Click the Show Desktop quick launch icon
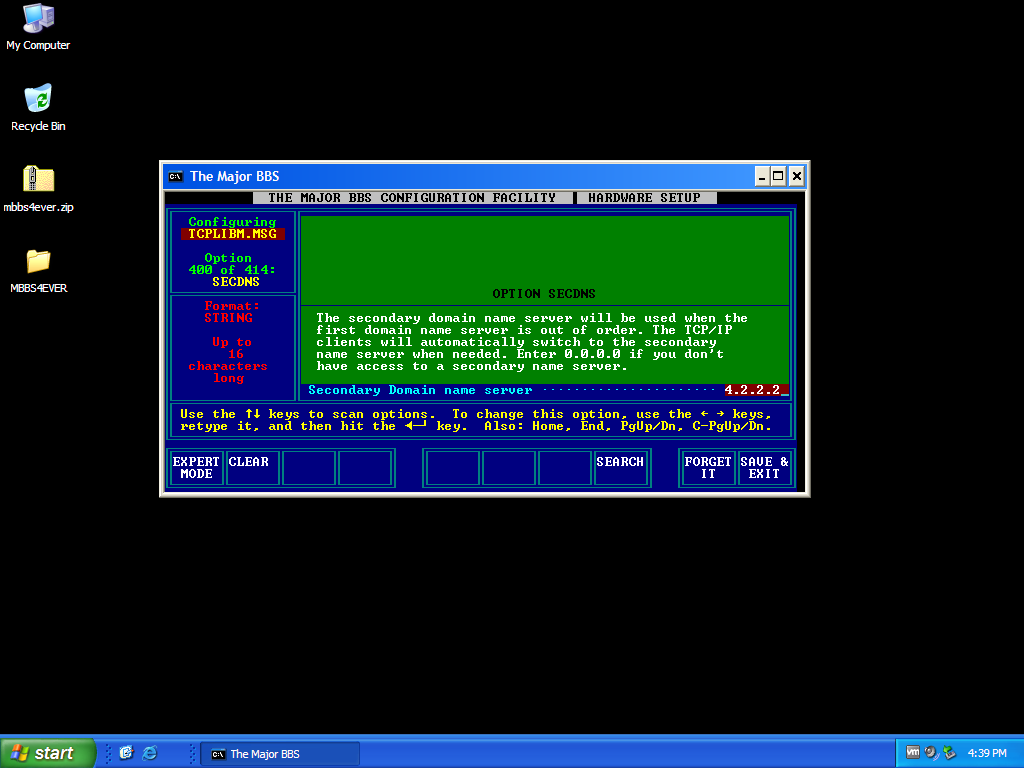 (126, 753)
